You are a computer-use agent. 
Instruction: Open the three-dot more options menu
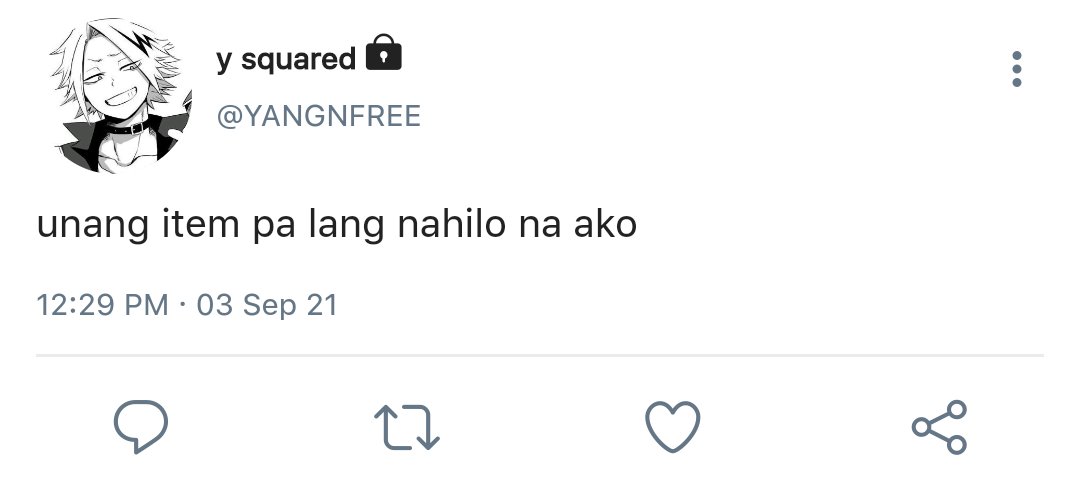(x=1016, y=69)
